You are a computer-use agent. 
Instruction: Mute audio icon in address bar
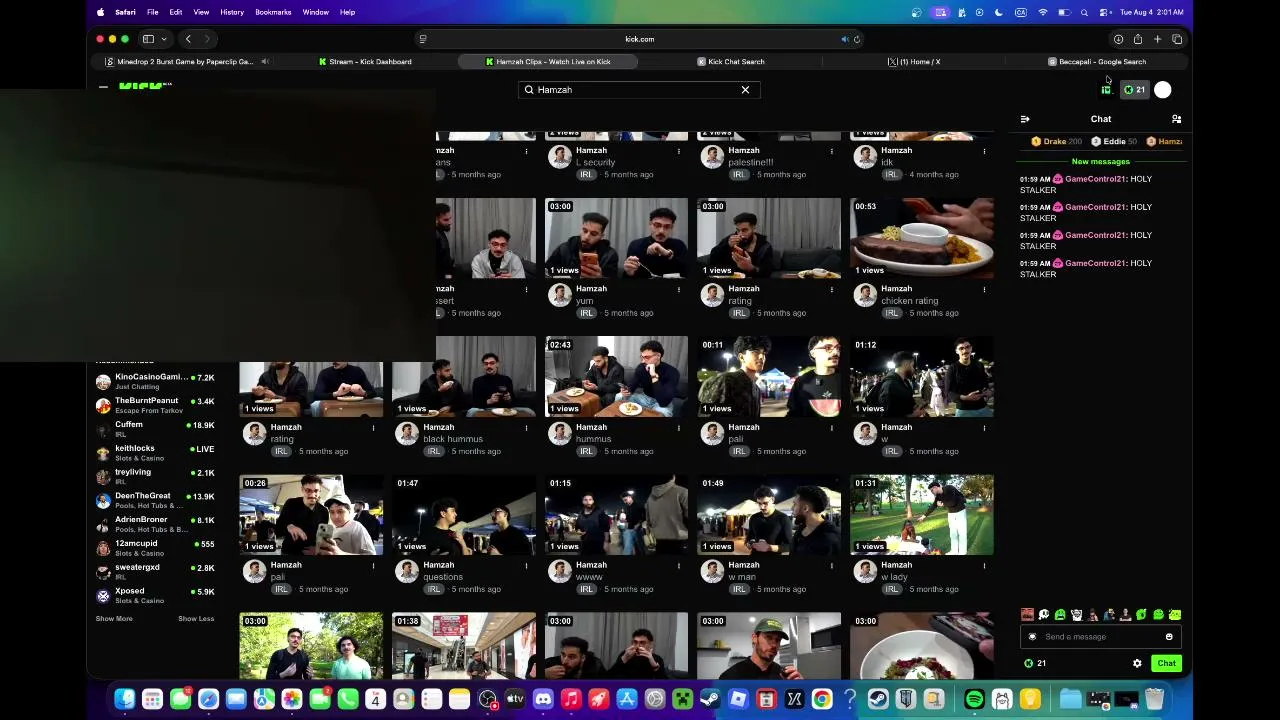click(845, 39)
